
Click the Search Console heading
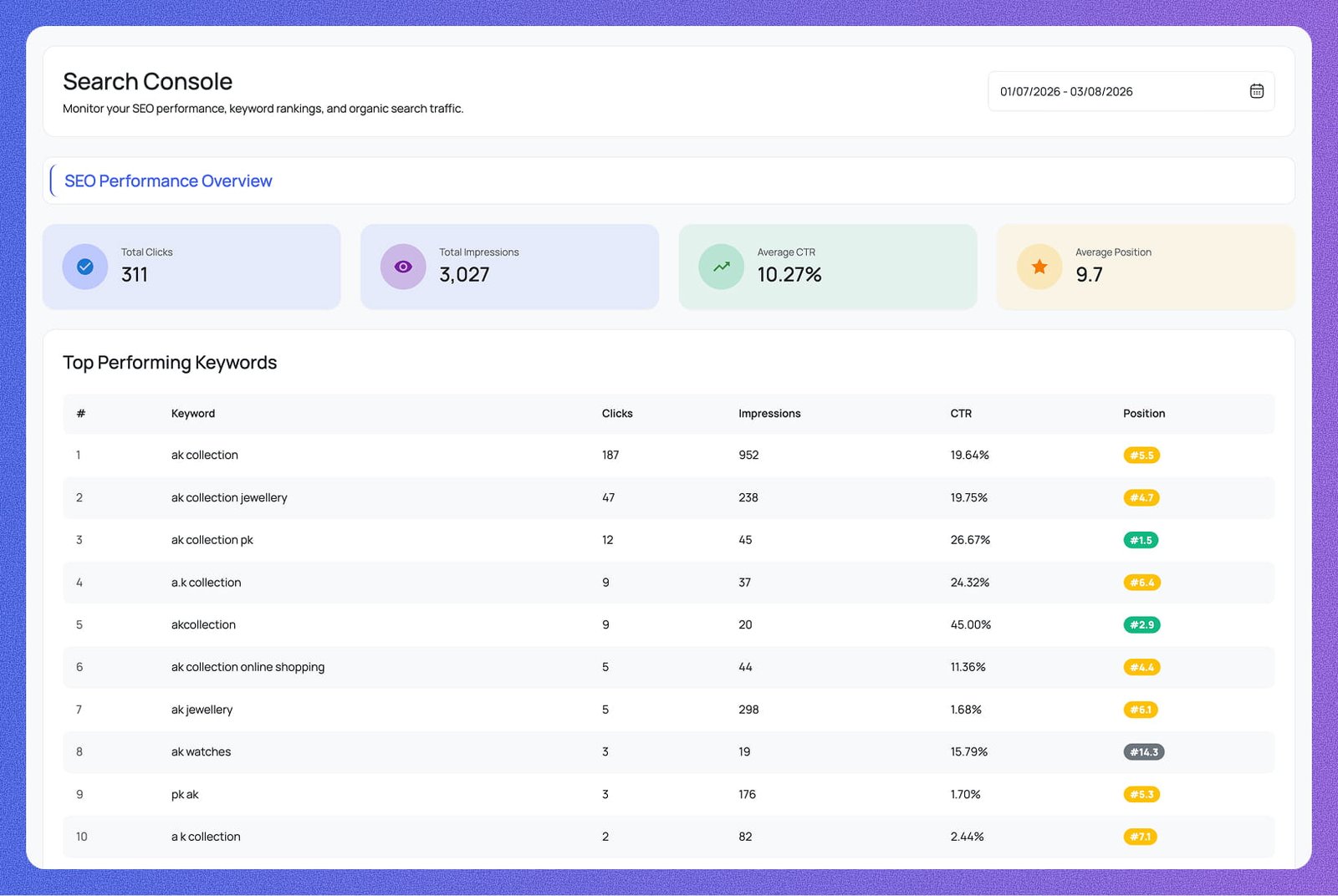click(x=147, y=81)
